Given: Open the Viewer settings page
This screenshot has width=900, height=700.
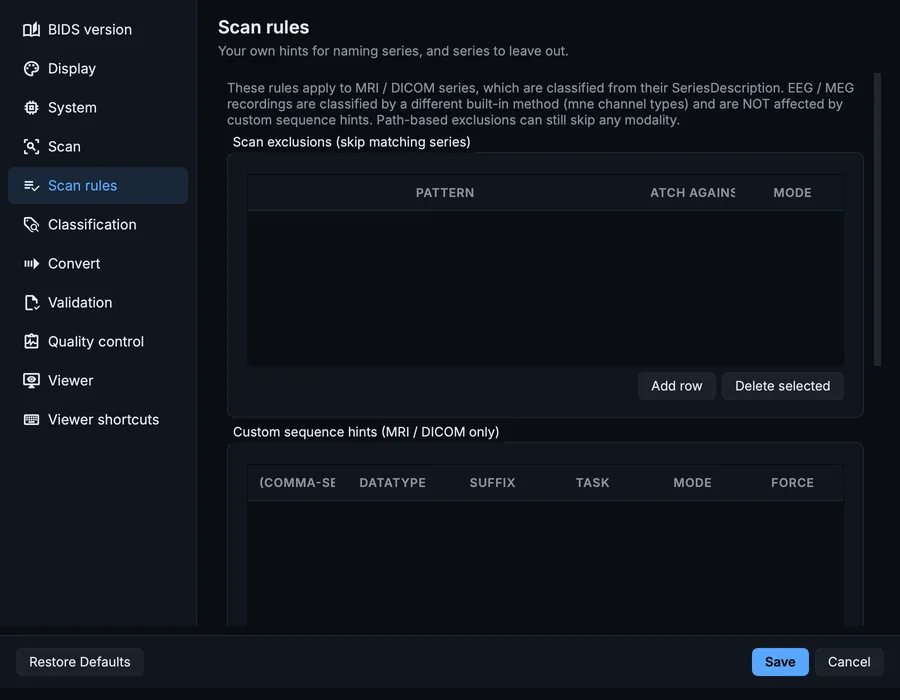Looking at the screenshot, I should (98, 380).
